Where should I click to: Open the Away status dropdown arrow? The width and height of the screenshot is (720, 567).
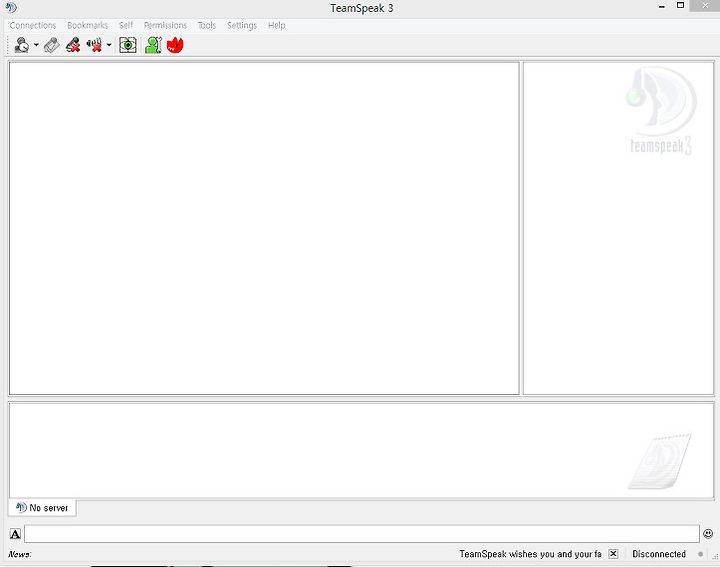[x=36, y=45]
